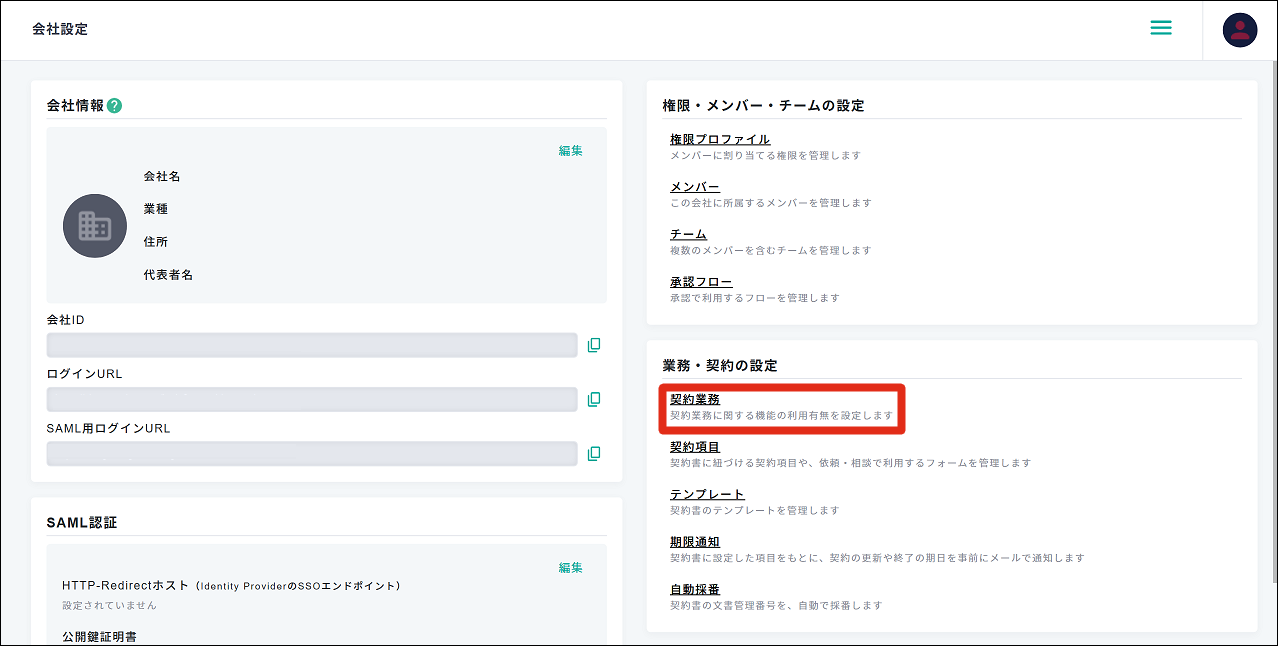
Task: Click the ログインURL field
Action: 312,399
